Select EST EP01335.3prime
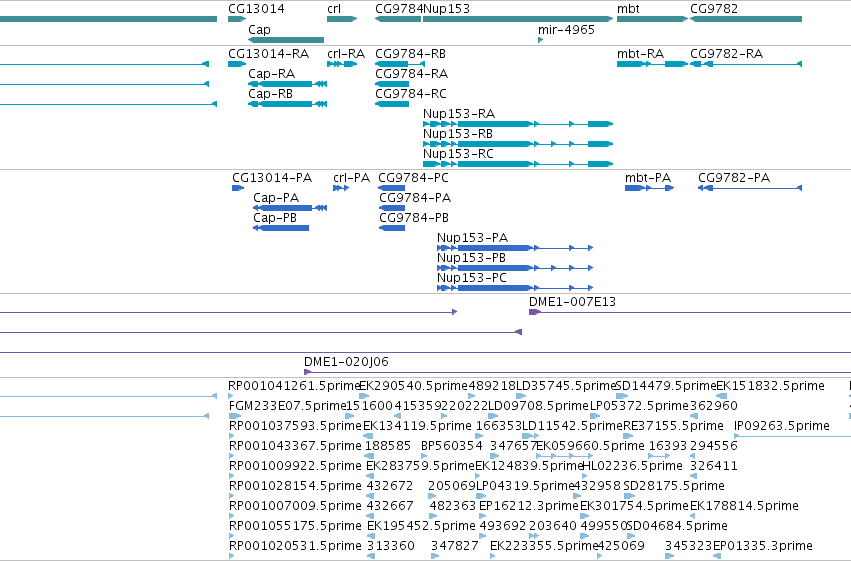 [763, 546]
